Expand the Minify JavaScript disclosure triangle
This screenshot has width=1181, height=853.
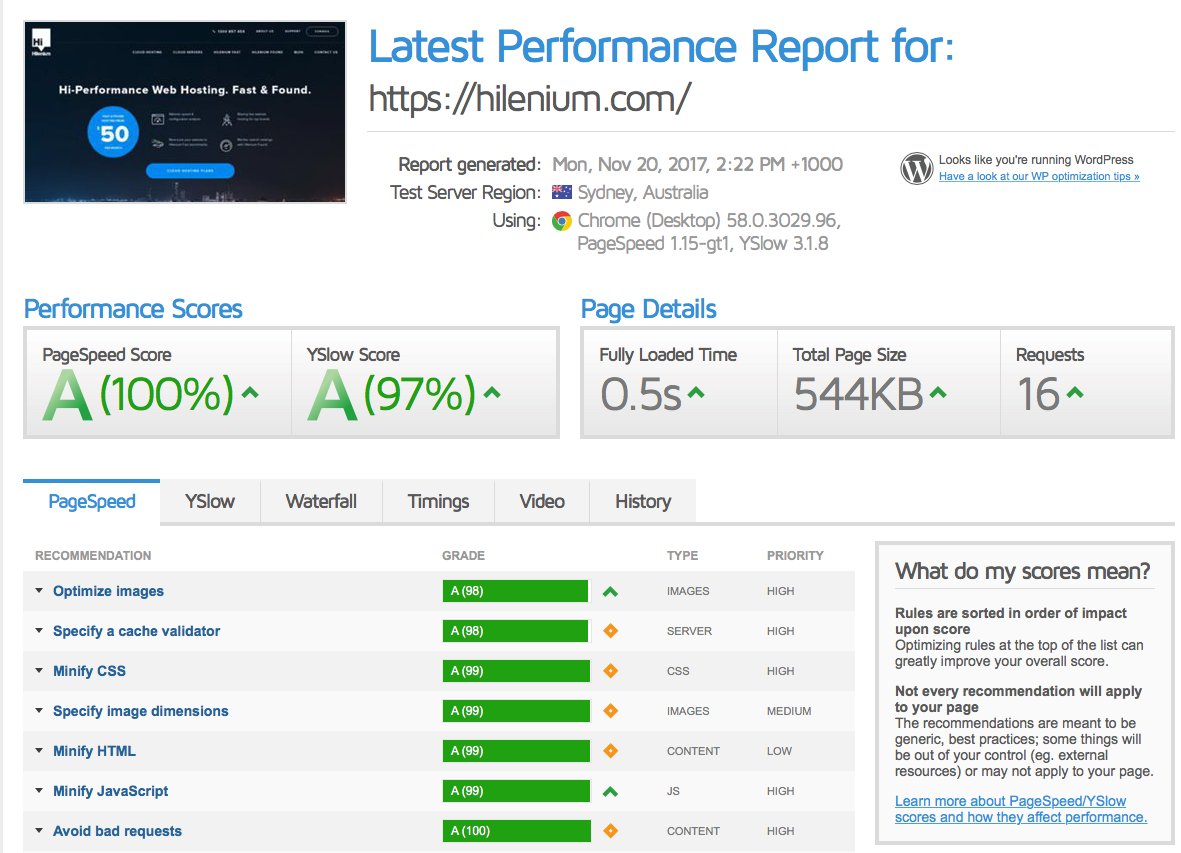pyautogui.click(x=39, y=791)
